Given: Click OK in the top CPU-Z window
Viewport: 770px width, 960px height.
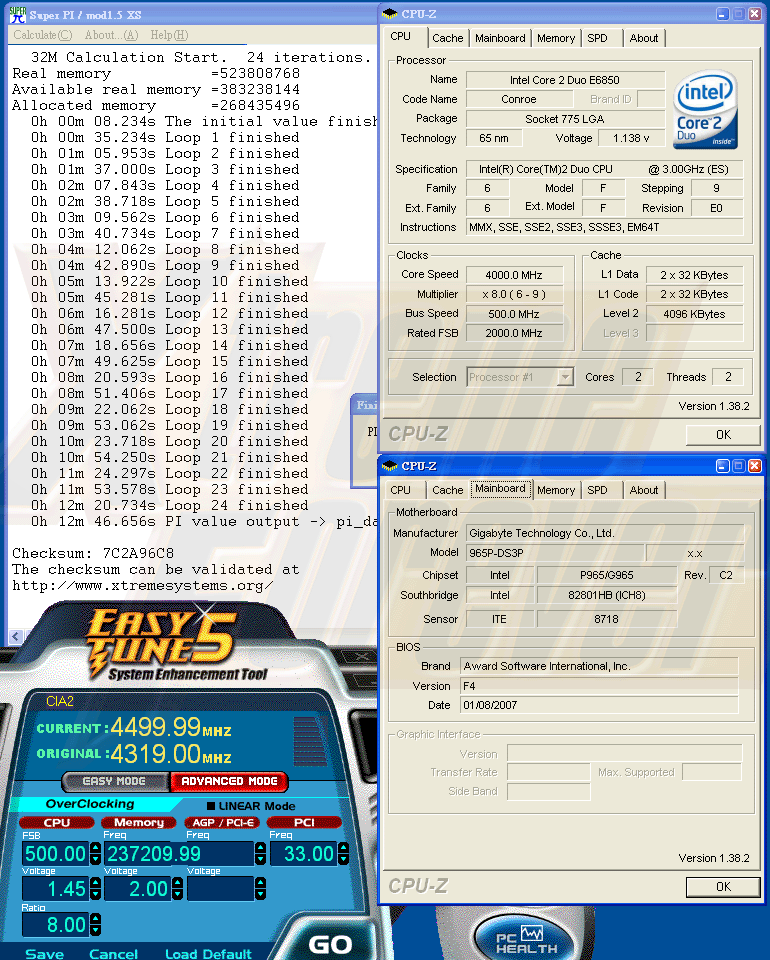Looking at the screenshot, I should coord(723,435).
